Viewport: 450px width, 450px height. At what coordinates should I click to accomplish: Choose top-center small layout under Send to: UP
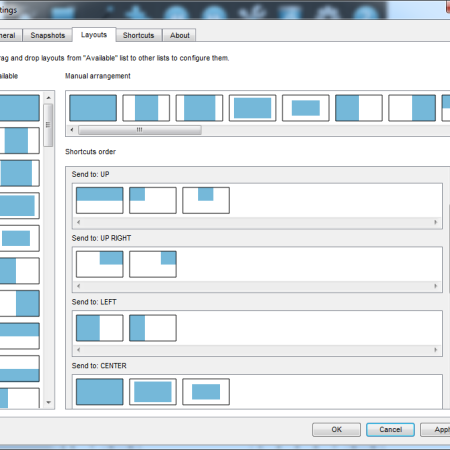(x=206, y=200)
